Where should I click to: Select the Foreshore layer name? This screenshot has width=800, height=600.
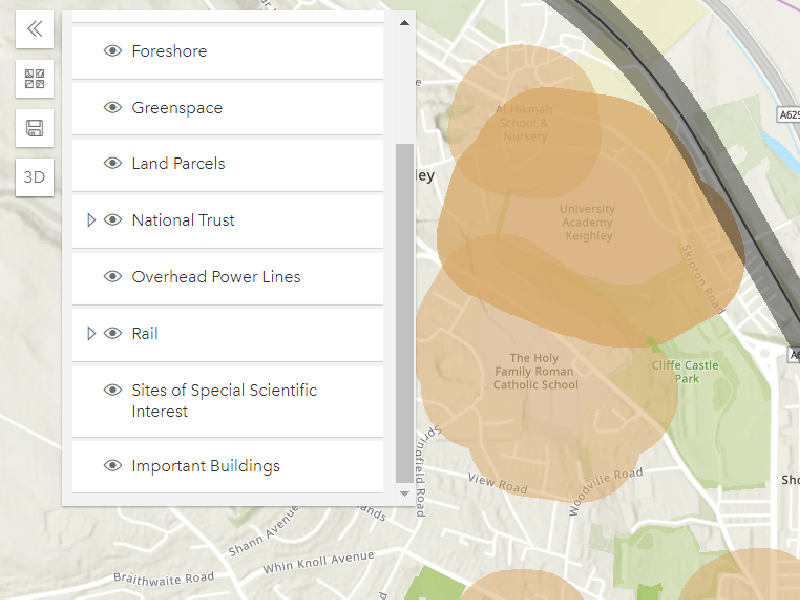click(x=169, y=51)
